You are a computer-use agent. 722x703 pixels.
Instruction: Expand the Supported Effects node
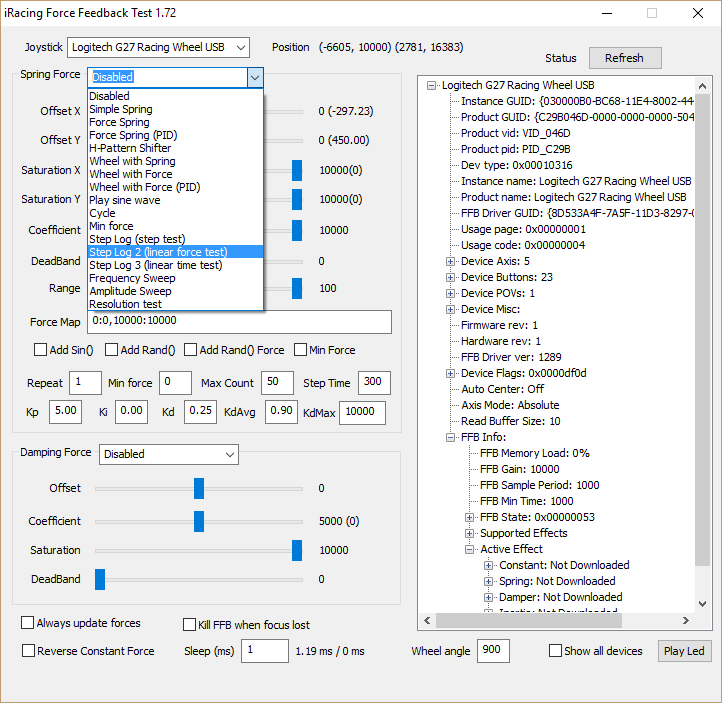click(x=469, y=534)
